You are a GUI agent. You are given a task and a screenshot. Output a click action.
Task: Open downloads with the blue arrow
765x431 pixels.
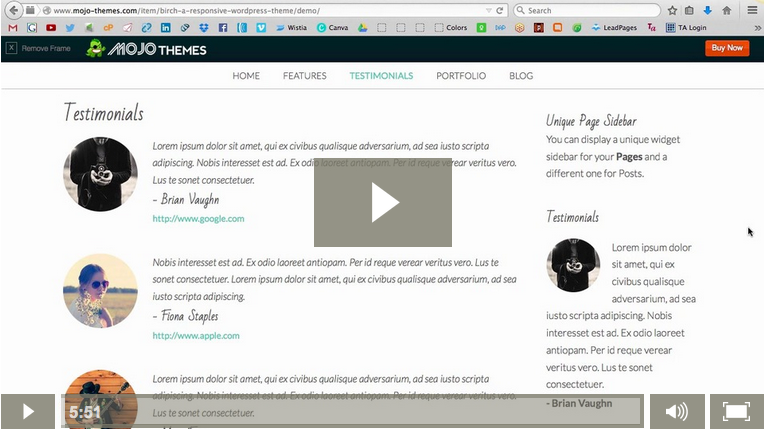707,10
